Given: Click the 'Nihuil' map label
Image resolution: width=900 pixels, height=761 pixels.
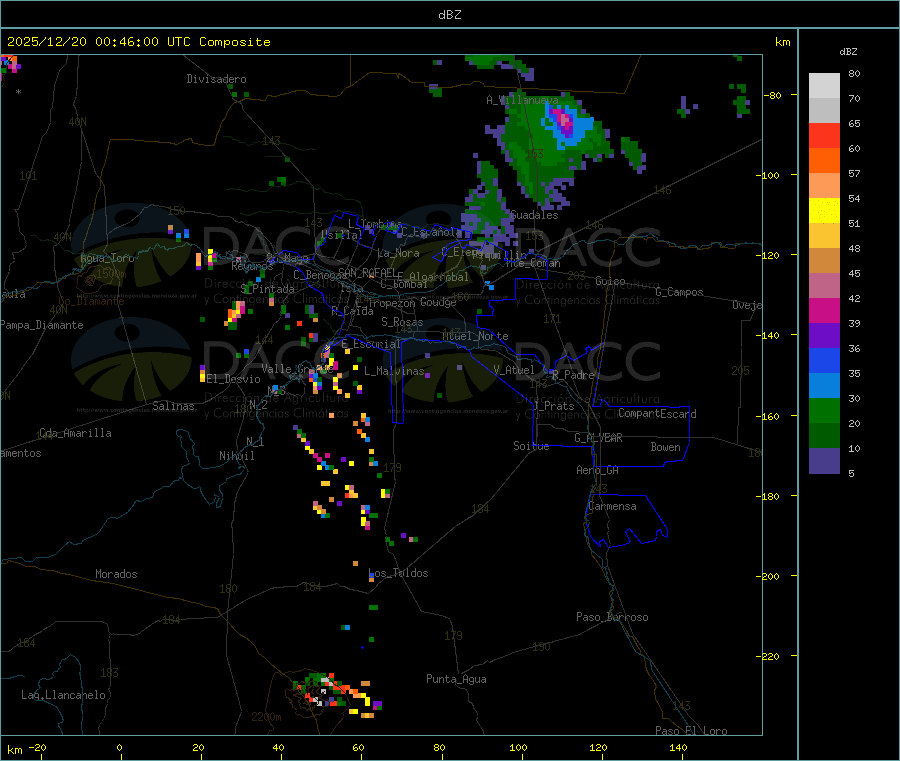Looking at the screenshot, I should [x=237, y=456].
